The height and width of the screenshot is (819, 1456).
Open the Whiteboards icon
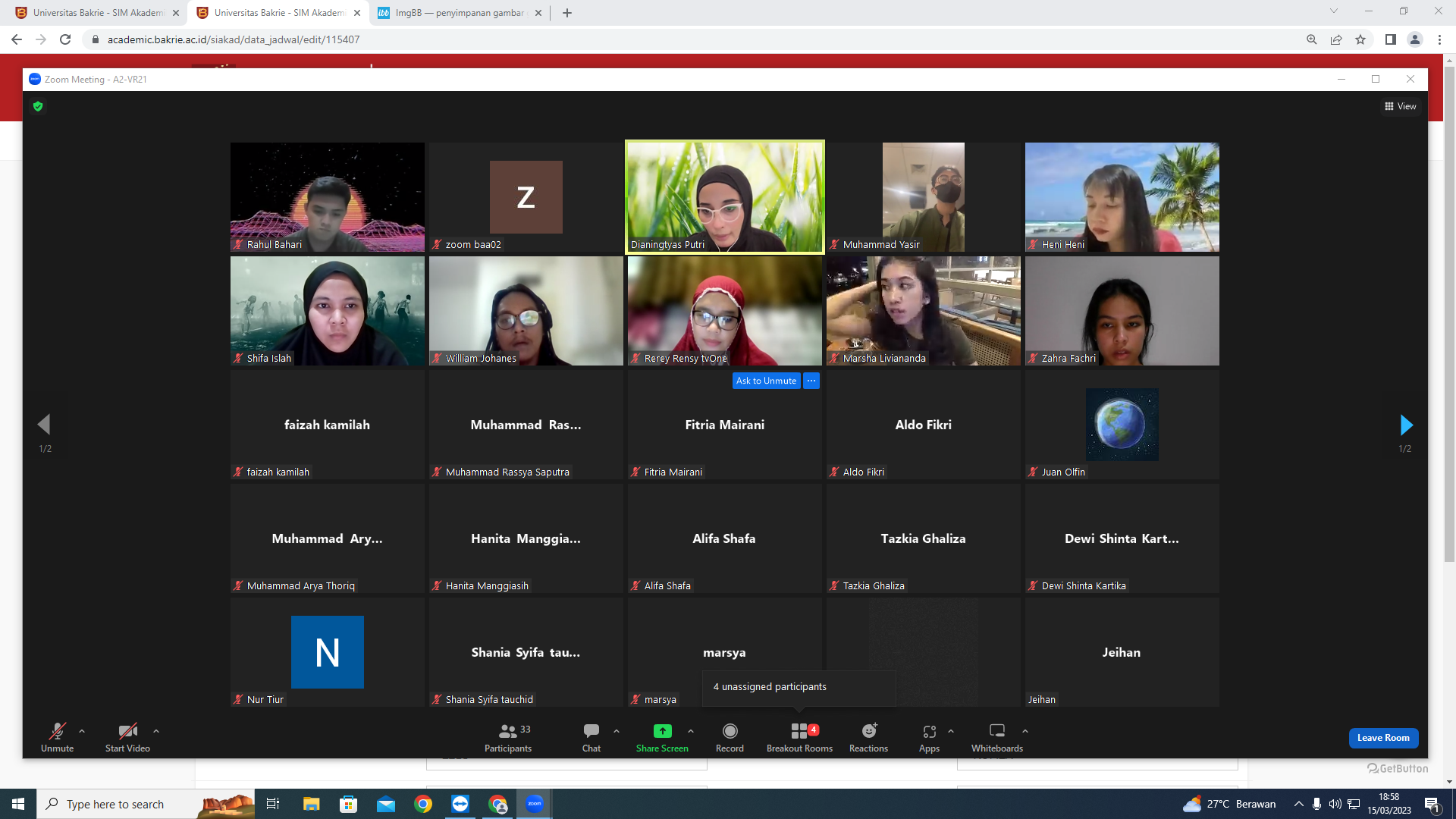click(x=997, y=731)
